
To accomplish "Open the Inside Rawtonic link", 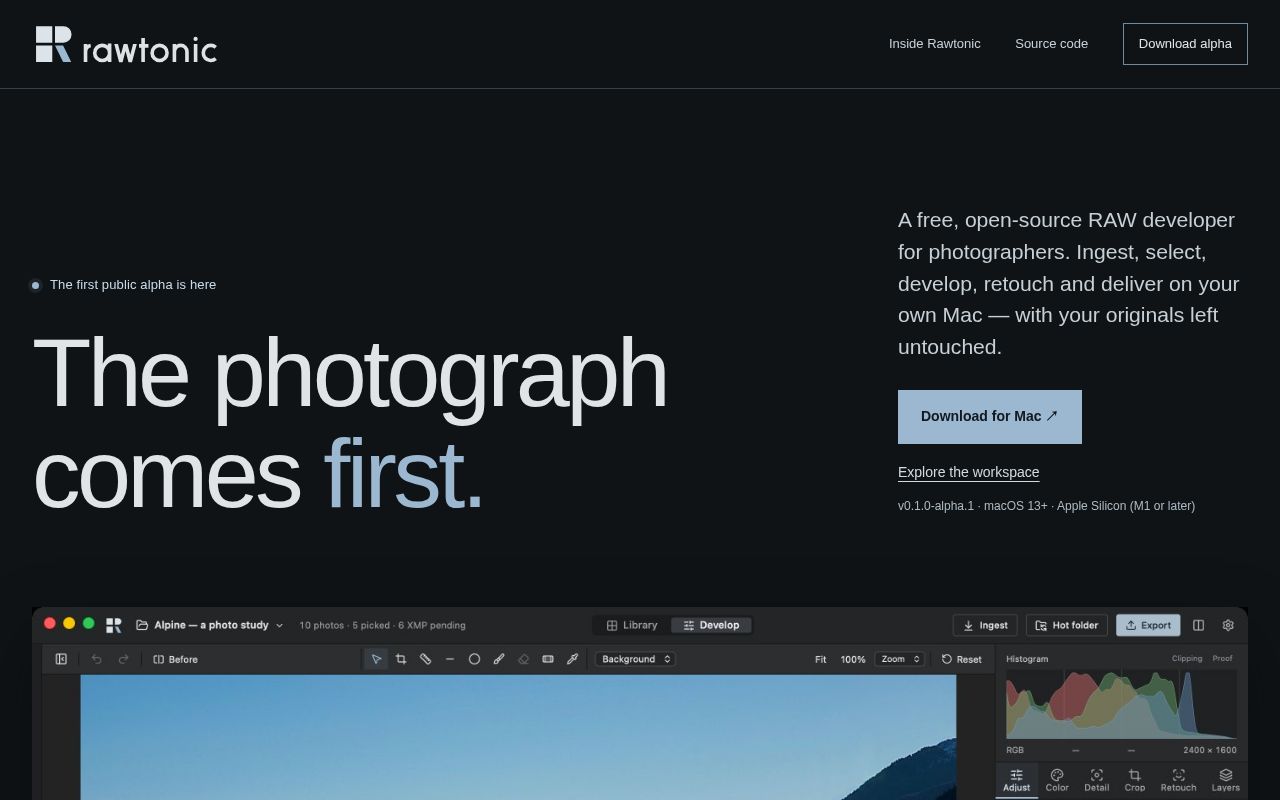I will [935, 44].
